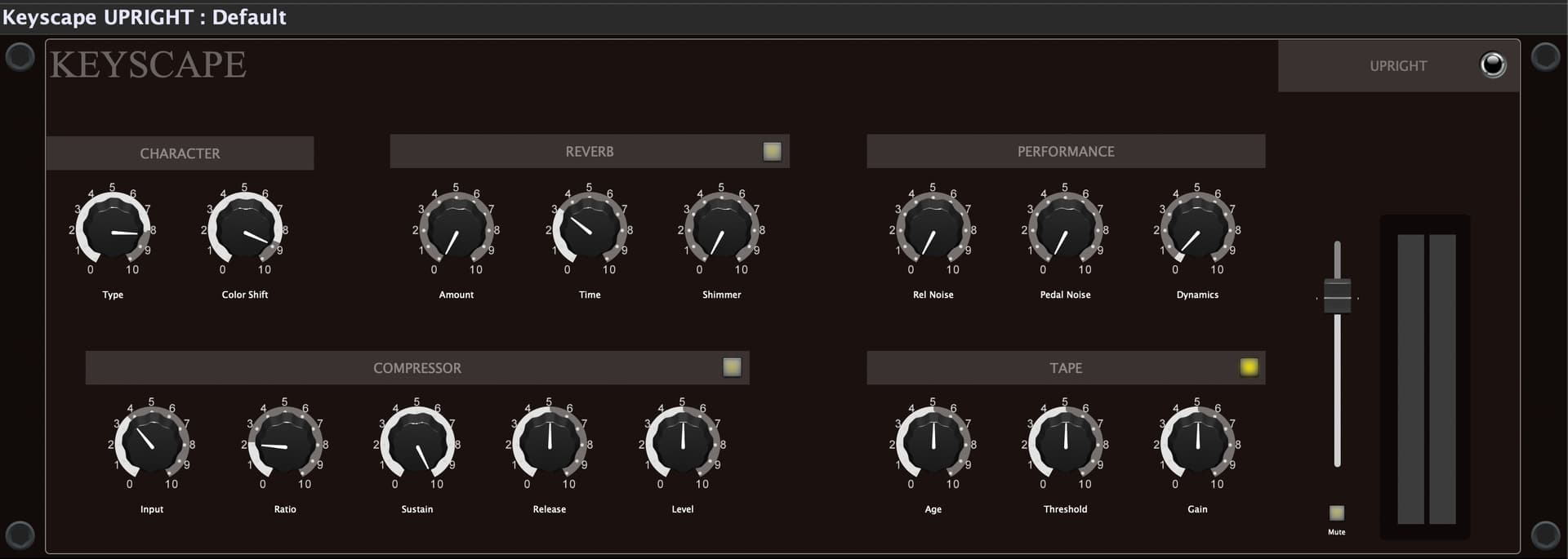Click the Dynamics knob
1568x559 pixels.
pyautogui.click(x=1198, y=230)
